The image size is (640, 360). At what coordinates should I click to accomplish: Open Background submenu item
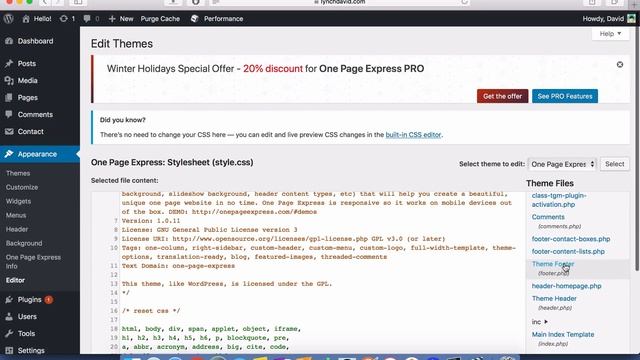click(x=24, y=243)
